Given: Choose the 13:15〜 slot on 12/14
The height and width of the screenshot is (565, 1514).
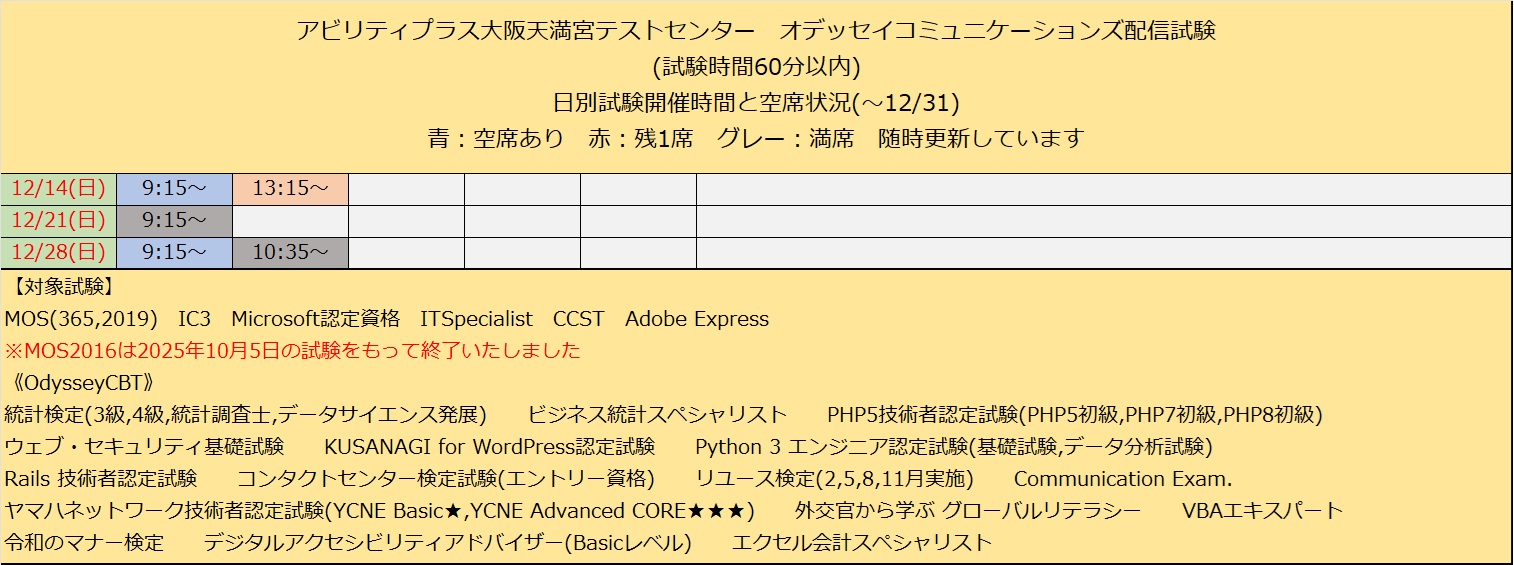Looking at the screenshot, I should pyautogui.click(x=290, y=189).
